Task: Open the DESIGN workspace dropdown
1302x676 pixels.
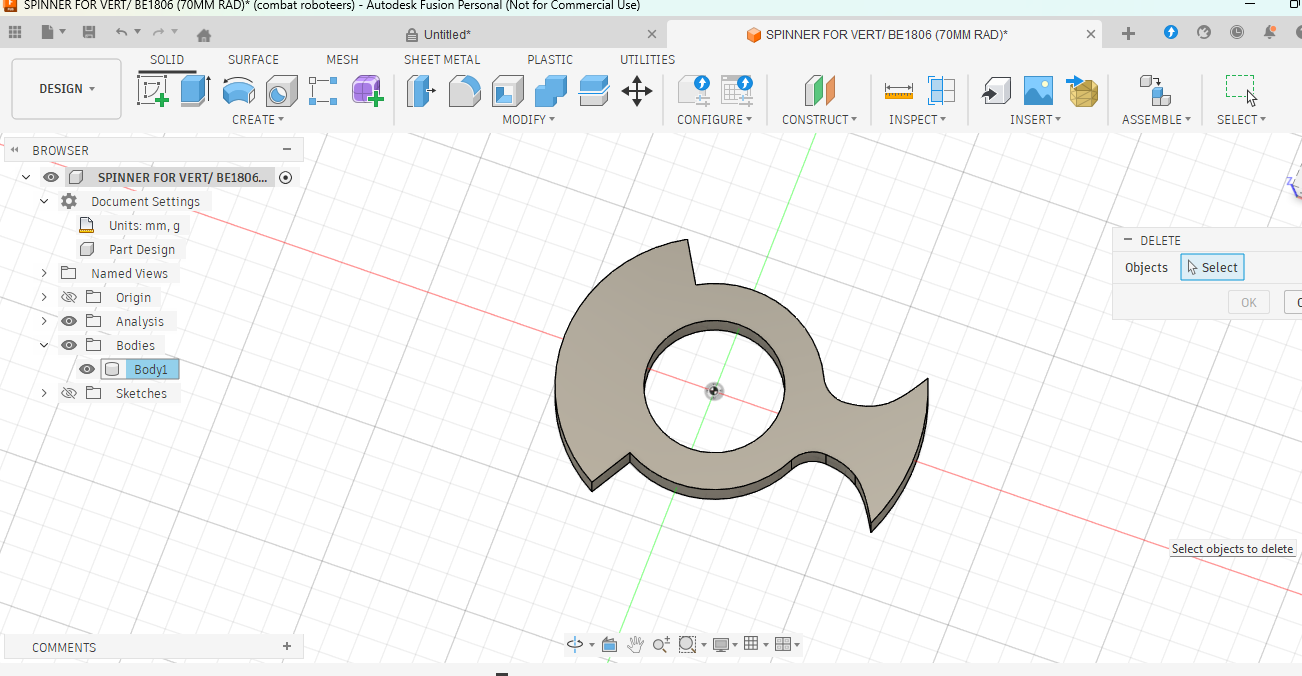Action: 66,89
